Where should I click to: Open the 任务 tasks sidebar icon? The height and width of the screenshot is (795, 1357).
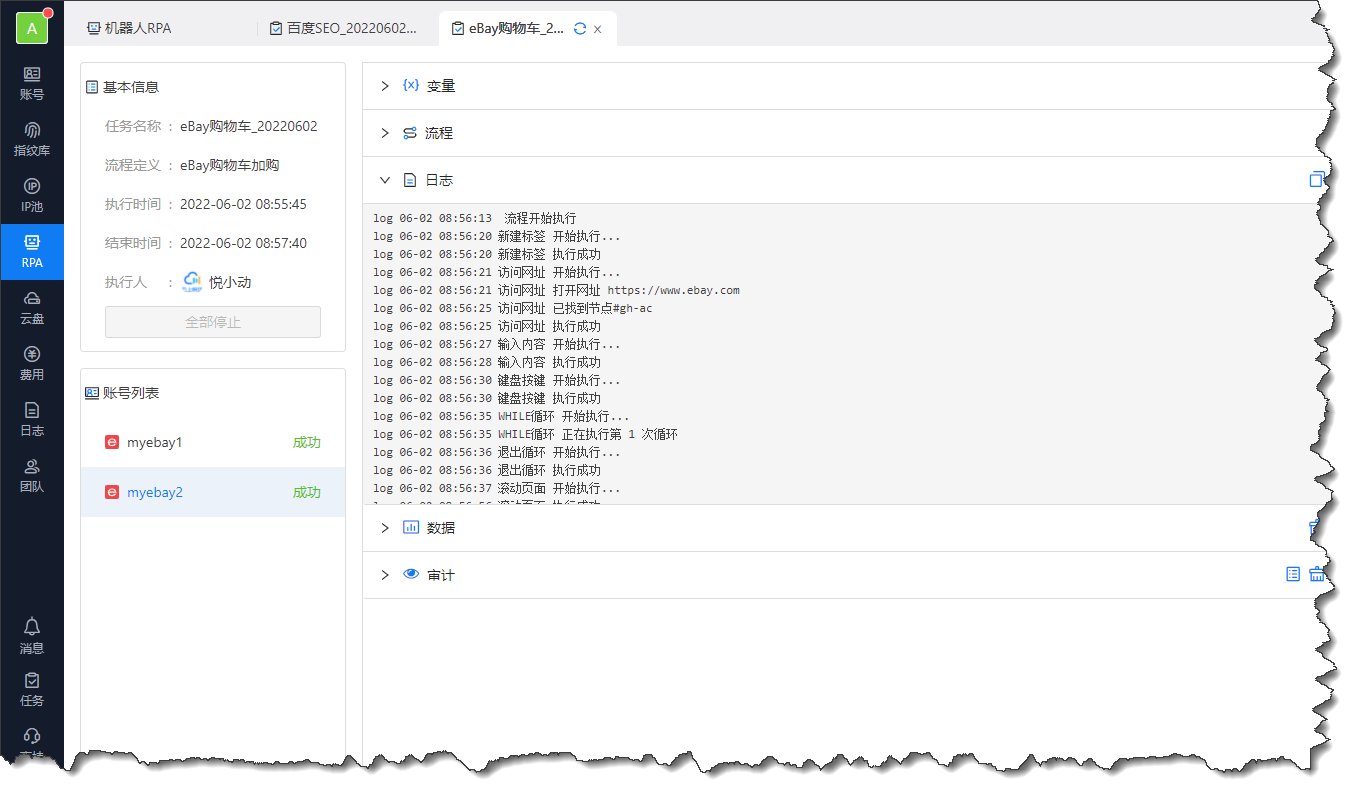32,689
